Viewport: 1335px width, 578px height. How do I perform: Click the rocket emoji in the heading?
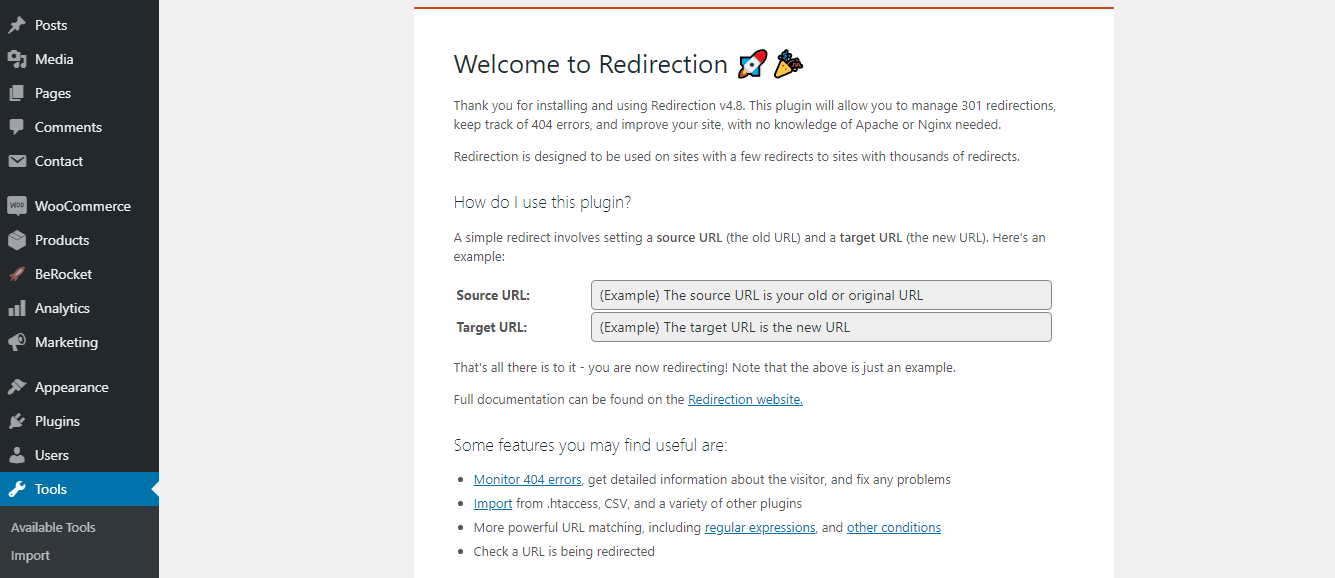pos(752,64)
